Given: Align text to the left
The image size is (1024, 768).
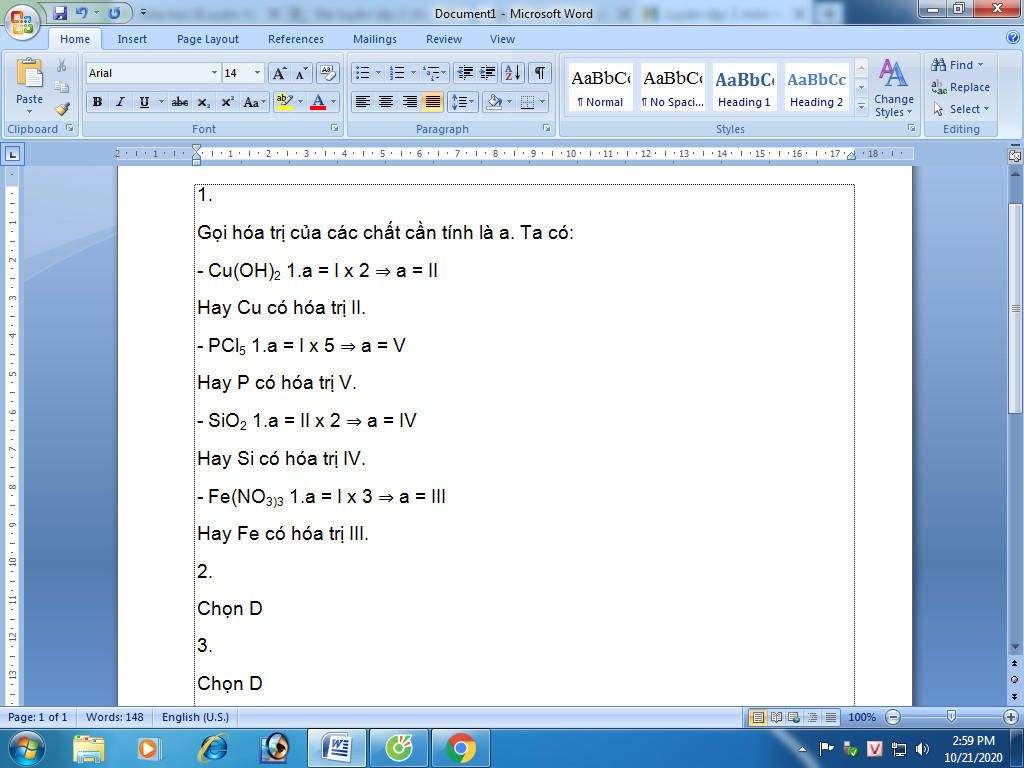Looking at the screenshot, I should pos(363,102).
